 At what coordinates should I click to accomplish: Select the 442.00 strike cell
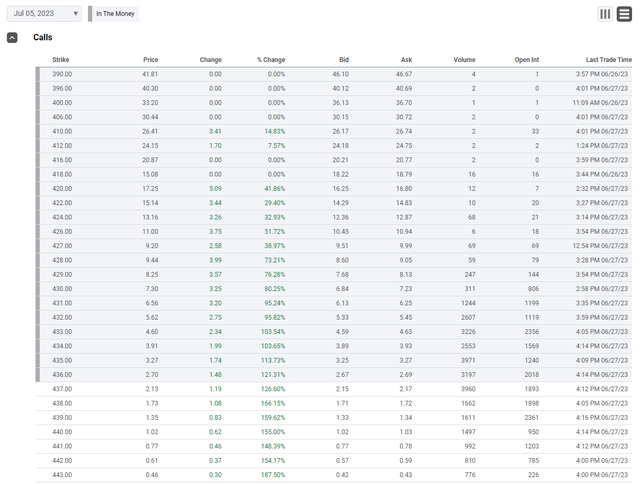click(62, 460)
